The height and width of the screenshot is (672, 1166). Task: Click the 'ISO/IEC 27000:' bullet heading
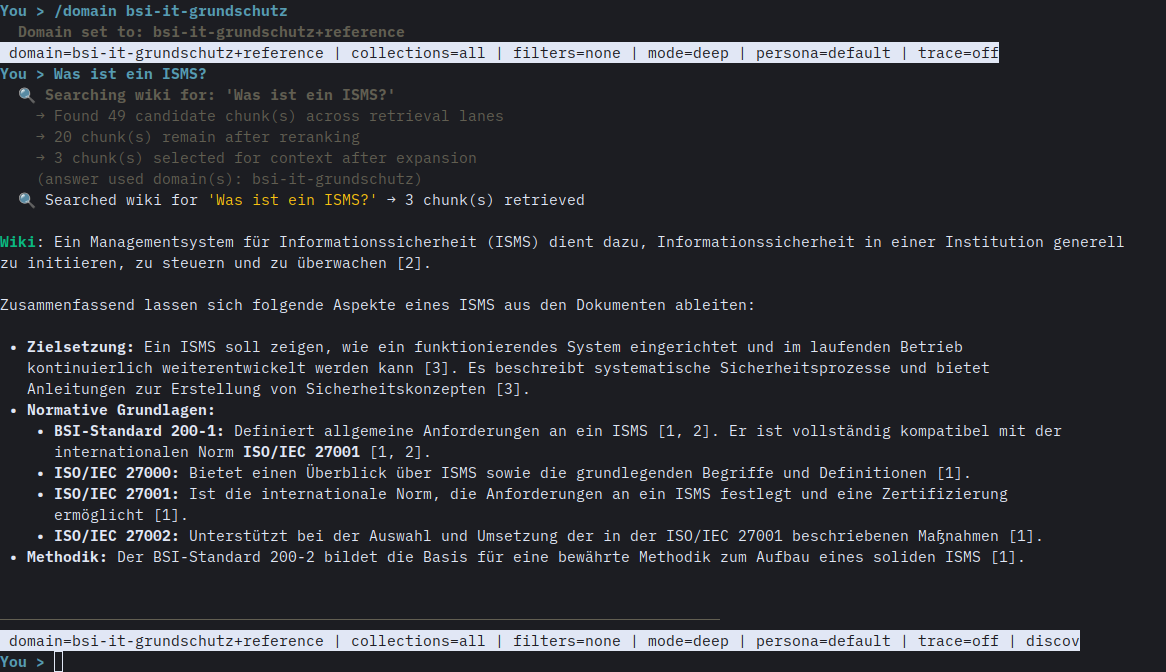point(116,473)
